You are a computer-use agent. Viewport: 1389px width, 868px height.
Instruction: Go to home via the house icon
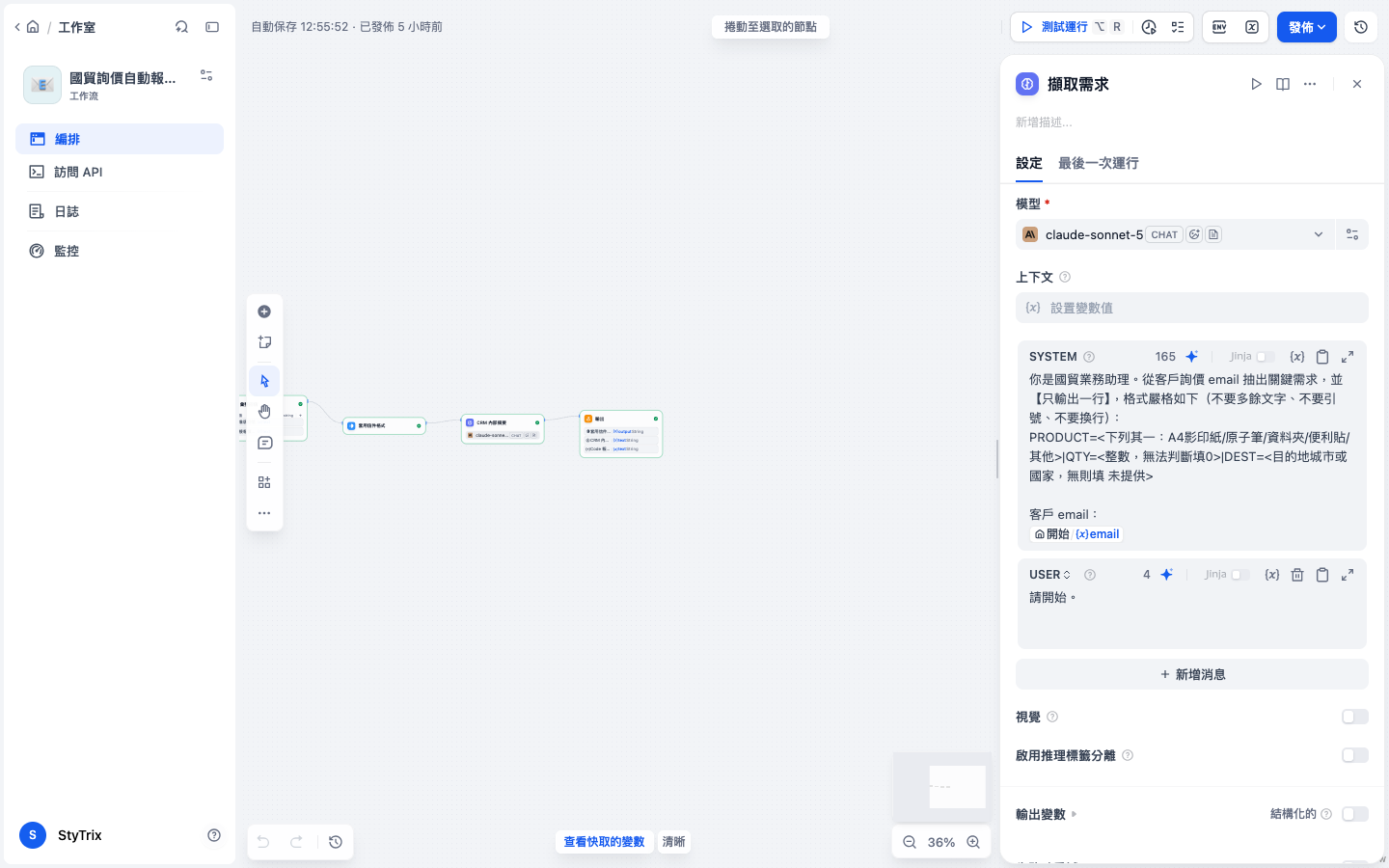33,27
